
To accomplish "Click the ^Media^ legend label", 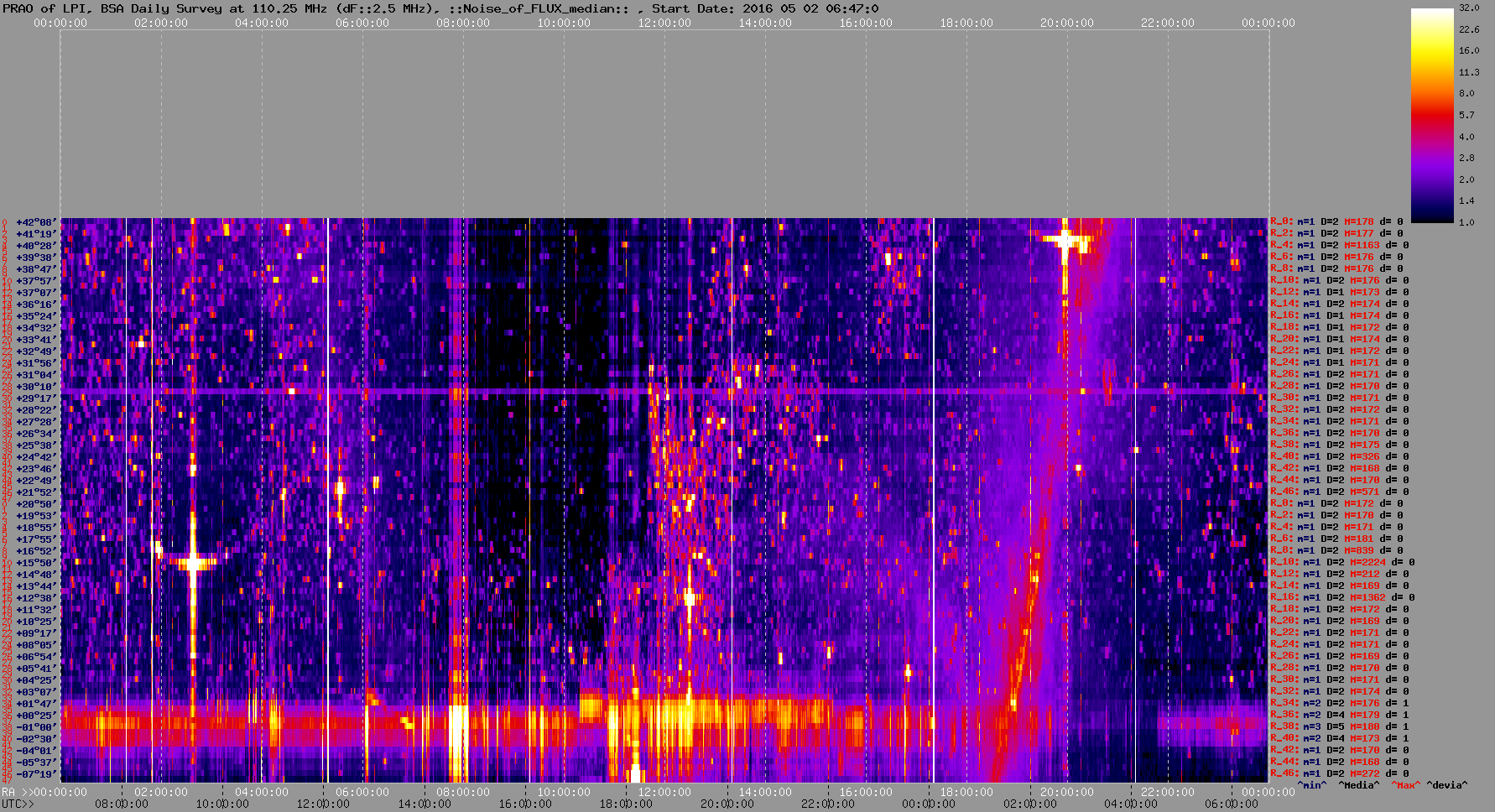I will (1358, 786).
